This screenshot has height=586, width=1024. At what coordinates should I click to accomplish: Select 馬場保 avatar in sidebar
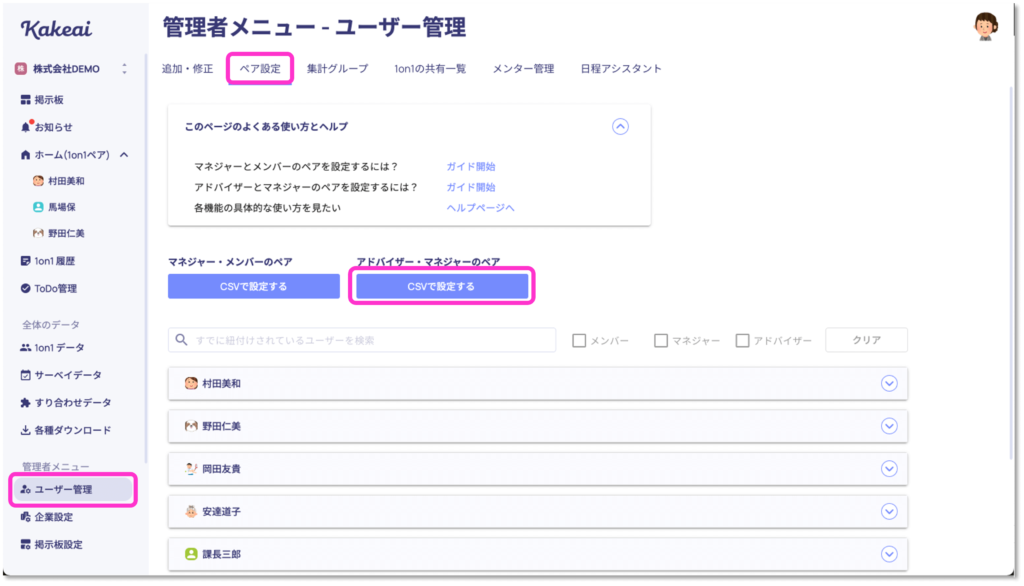click(38, 207)
